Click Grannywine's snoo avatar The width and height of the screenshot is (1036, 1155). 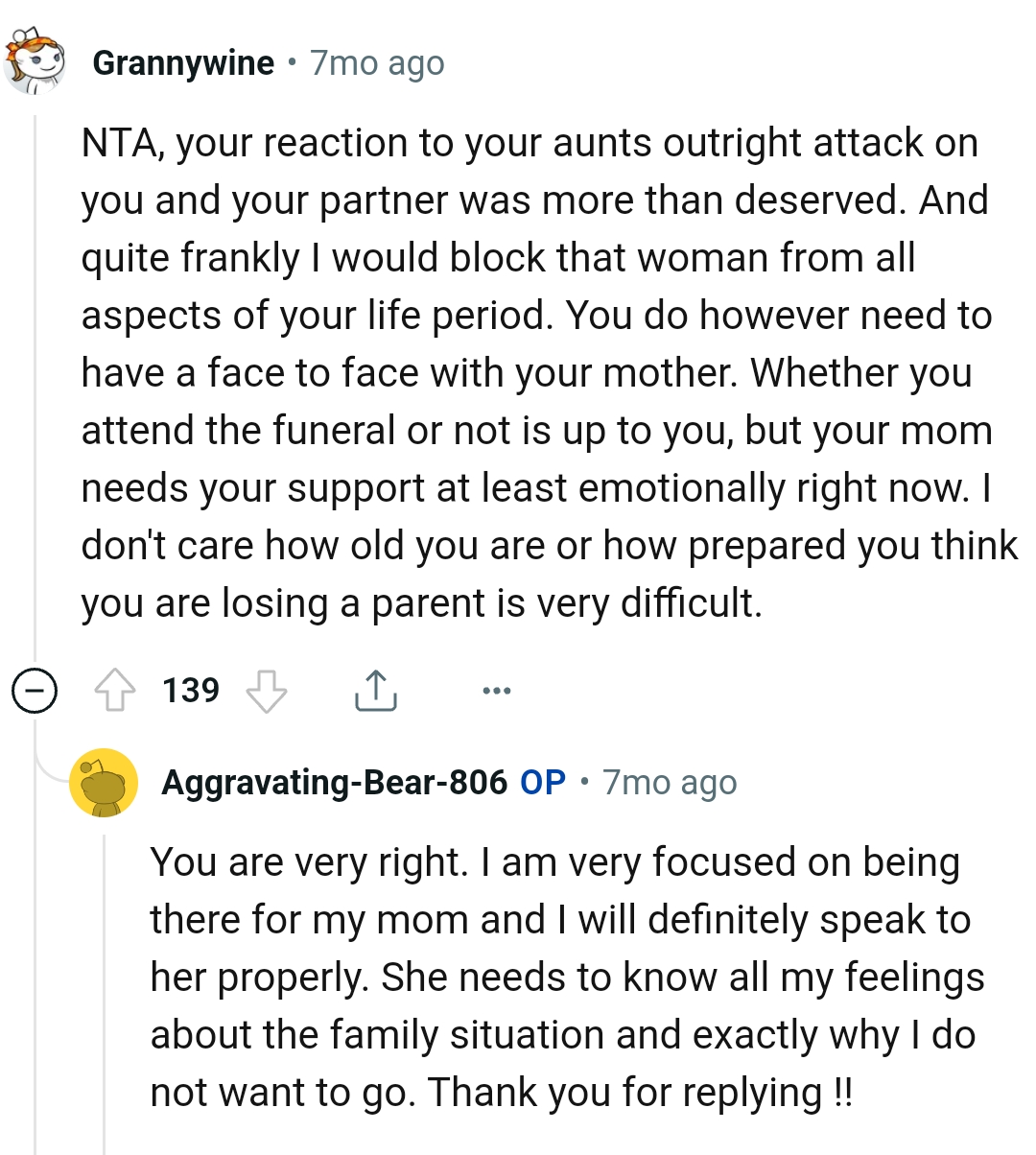click(36, 59)
